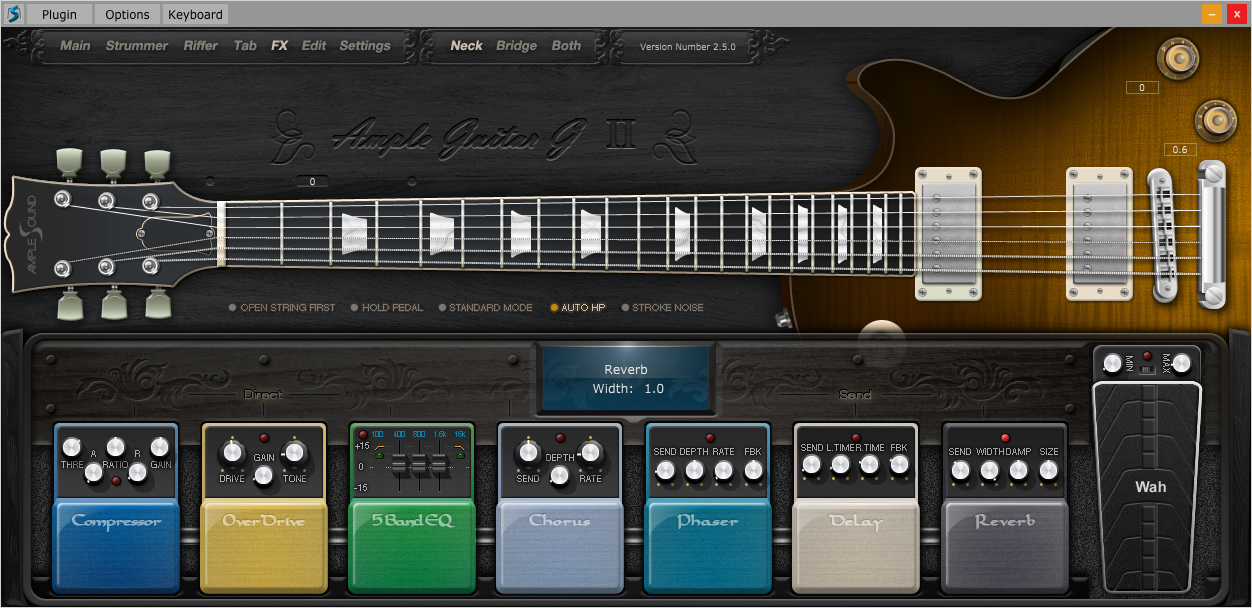Click the Delay FBK knob
This screenshot has width=1252, height=608.
[x=899, y=465]
